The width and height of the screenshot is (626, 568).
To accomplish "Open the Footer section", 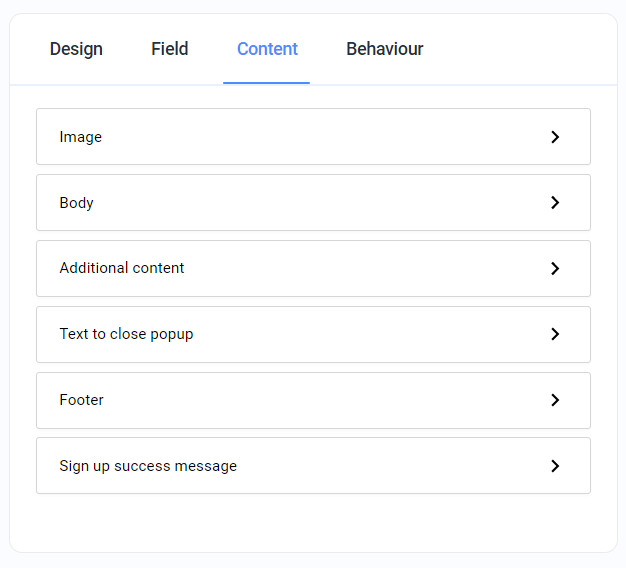I will [x=313, y=400].
